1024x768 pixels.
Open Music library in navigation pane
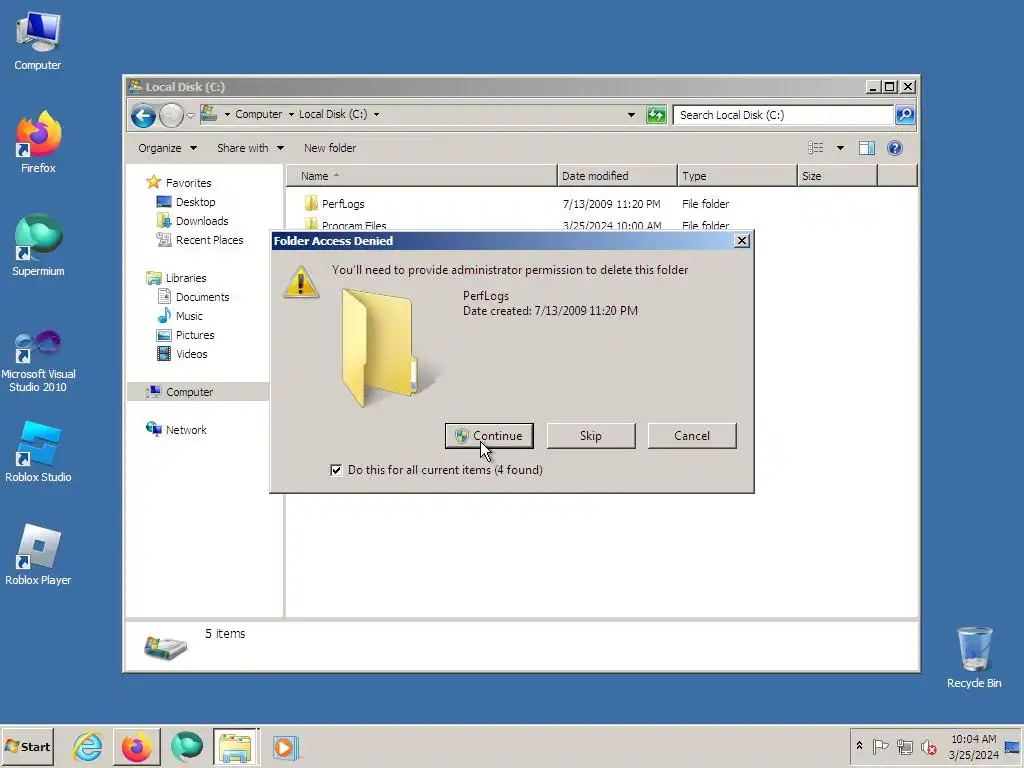[189, 316]
